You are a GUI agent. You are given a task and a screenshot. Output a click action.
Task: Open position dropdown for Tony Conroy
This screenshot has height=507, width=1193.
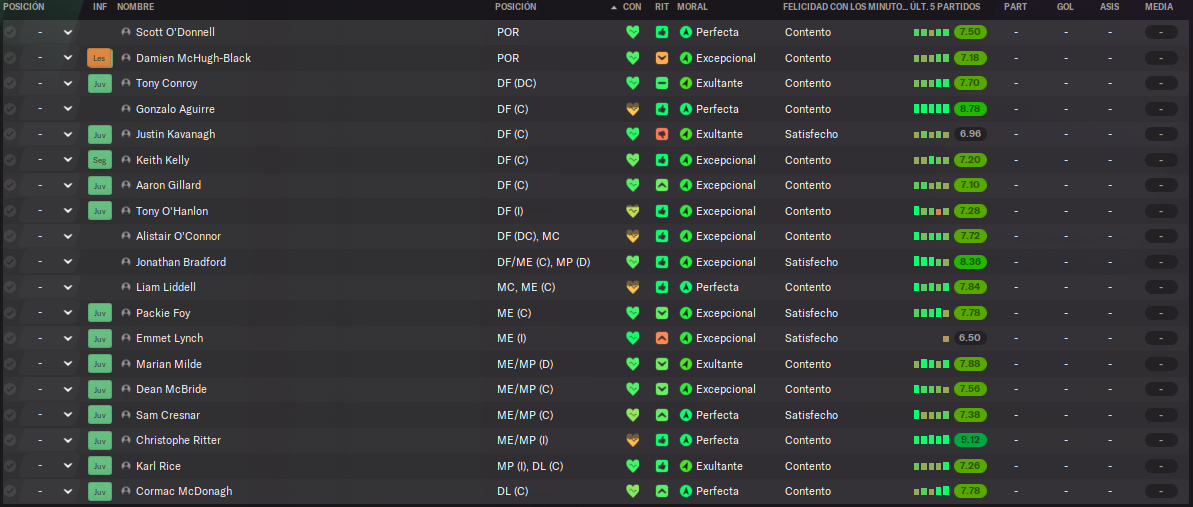pos(68,83)
